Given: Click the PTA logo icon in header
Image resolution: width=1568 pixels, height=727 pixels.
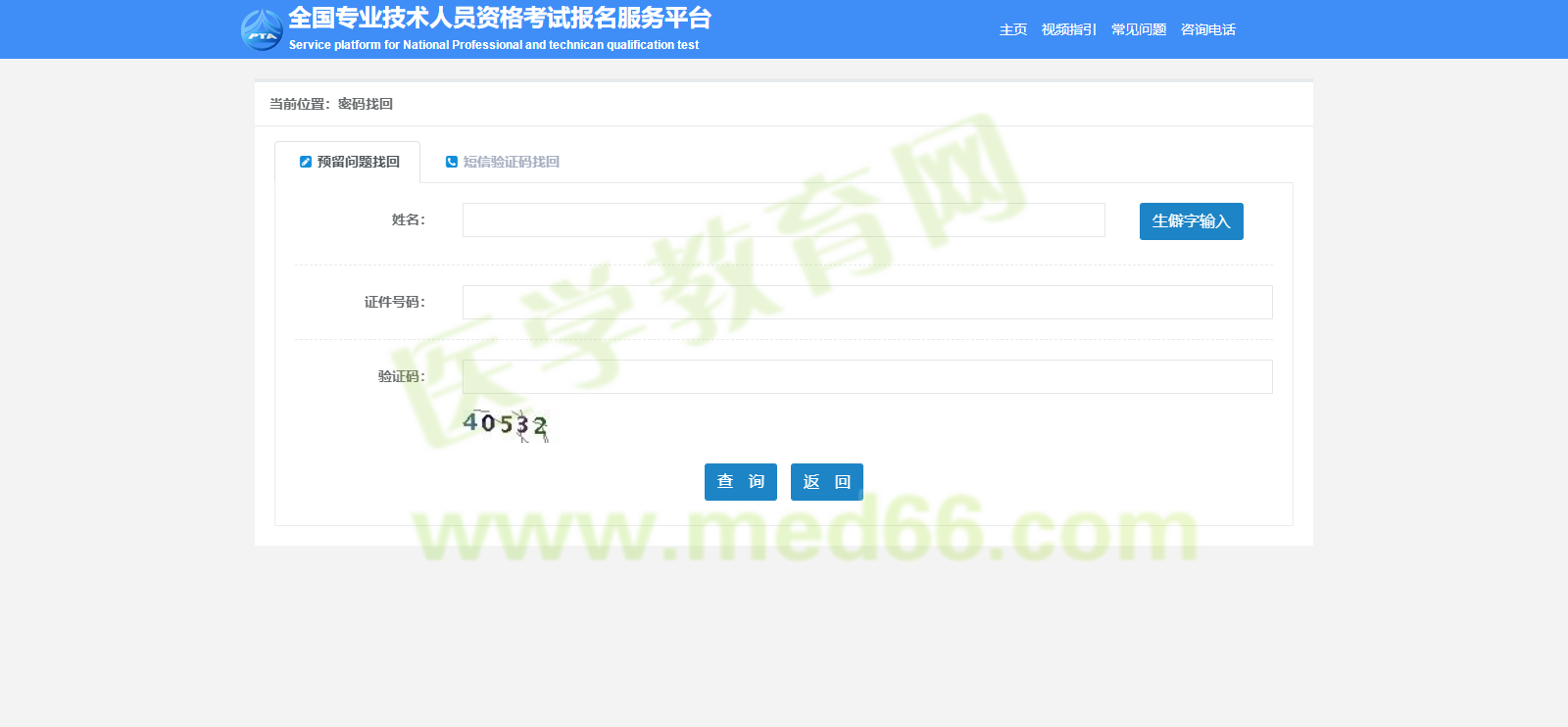Looking at the screenshot, I should (262, 29).
